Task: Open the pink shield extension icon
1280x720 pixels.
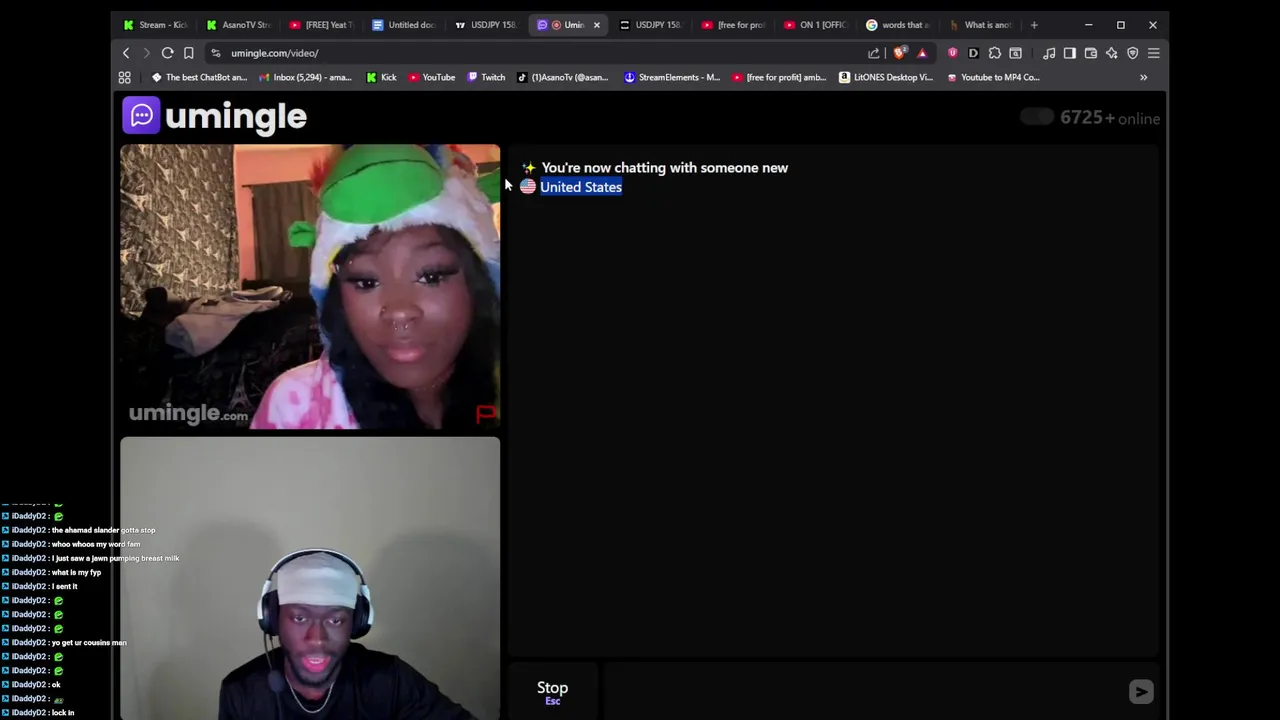Action: [x=952, y=53]
